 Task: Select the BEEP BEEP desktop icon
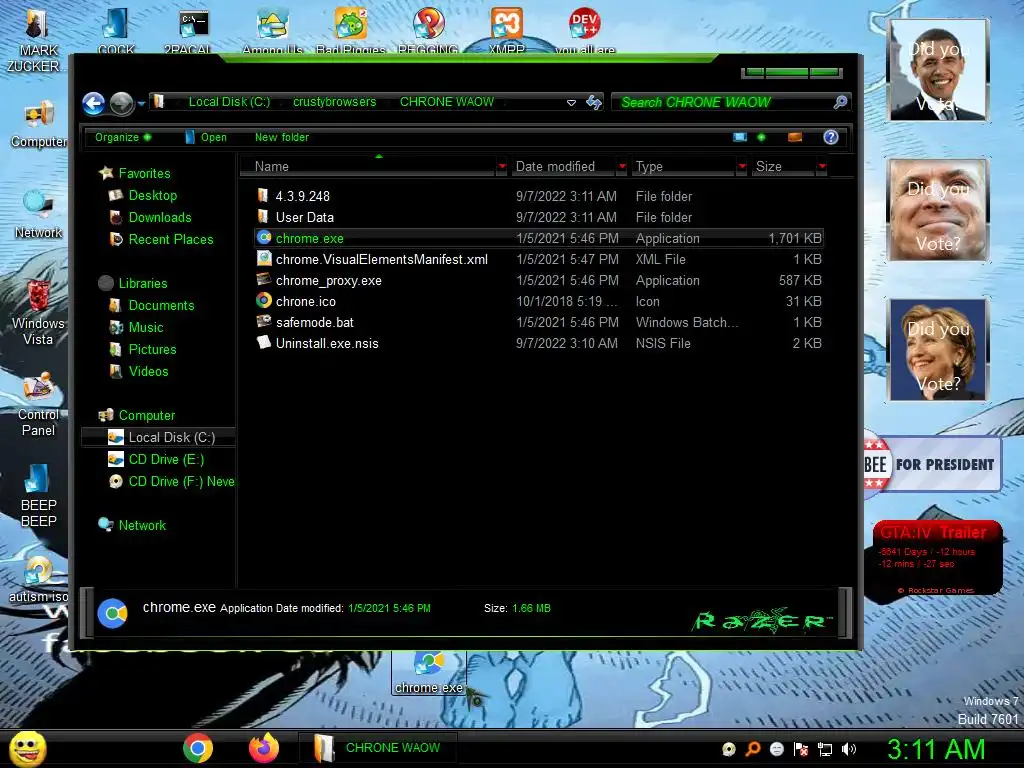pyautogui.click(x=38, y=496)
